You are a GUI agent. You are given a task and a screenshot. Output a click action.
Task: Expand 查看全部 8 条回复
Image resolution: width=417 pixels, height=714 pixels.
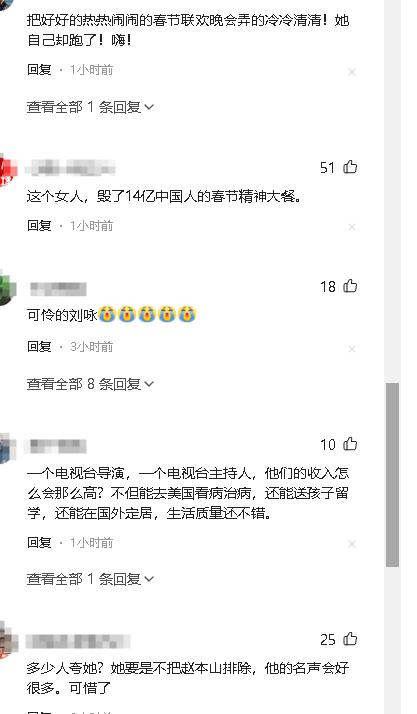click(x=90, y=384)
